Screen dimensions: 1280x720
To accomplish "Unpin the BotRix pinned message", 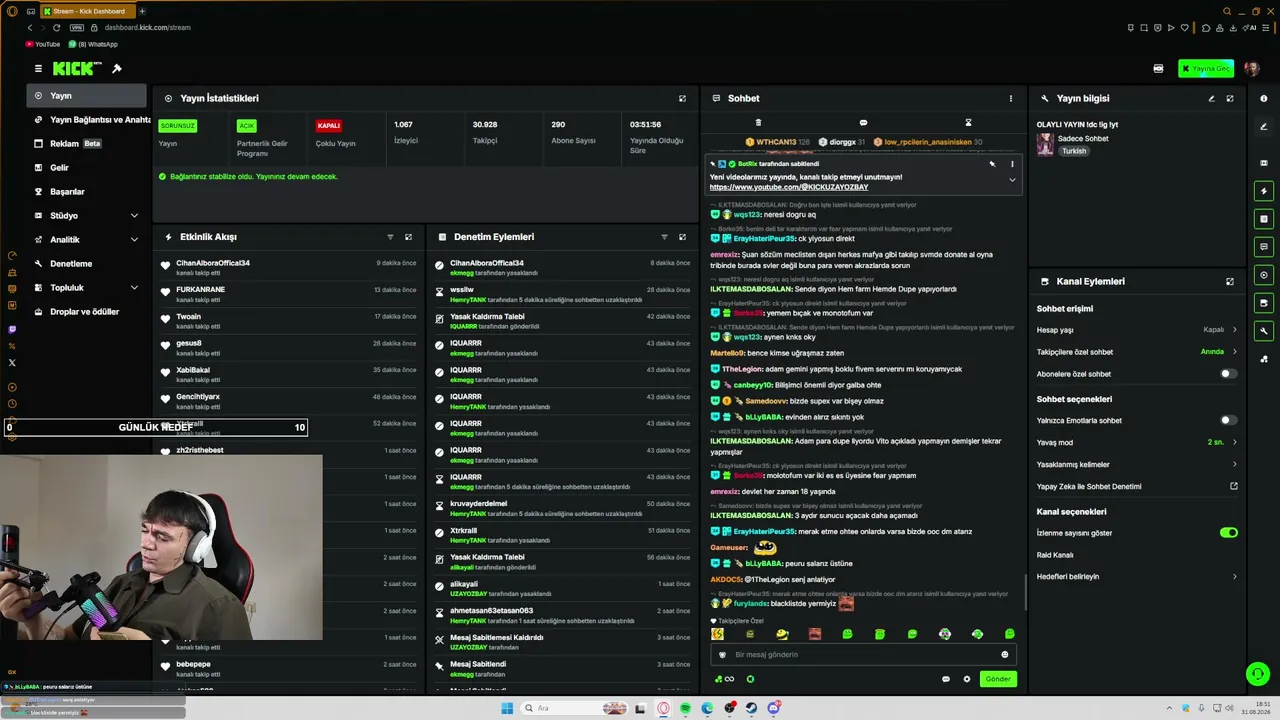I will click(x=992, y=164).
